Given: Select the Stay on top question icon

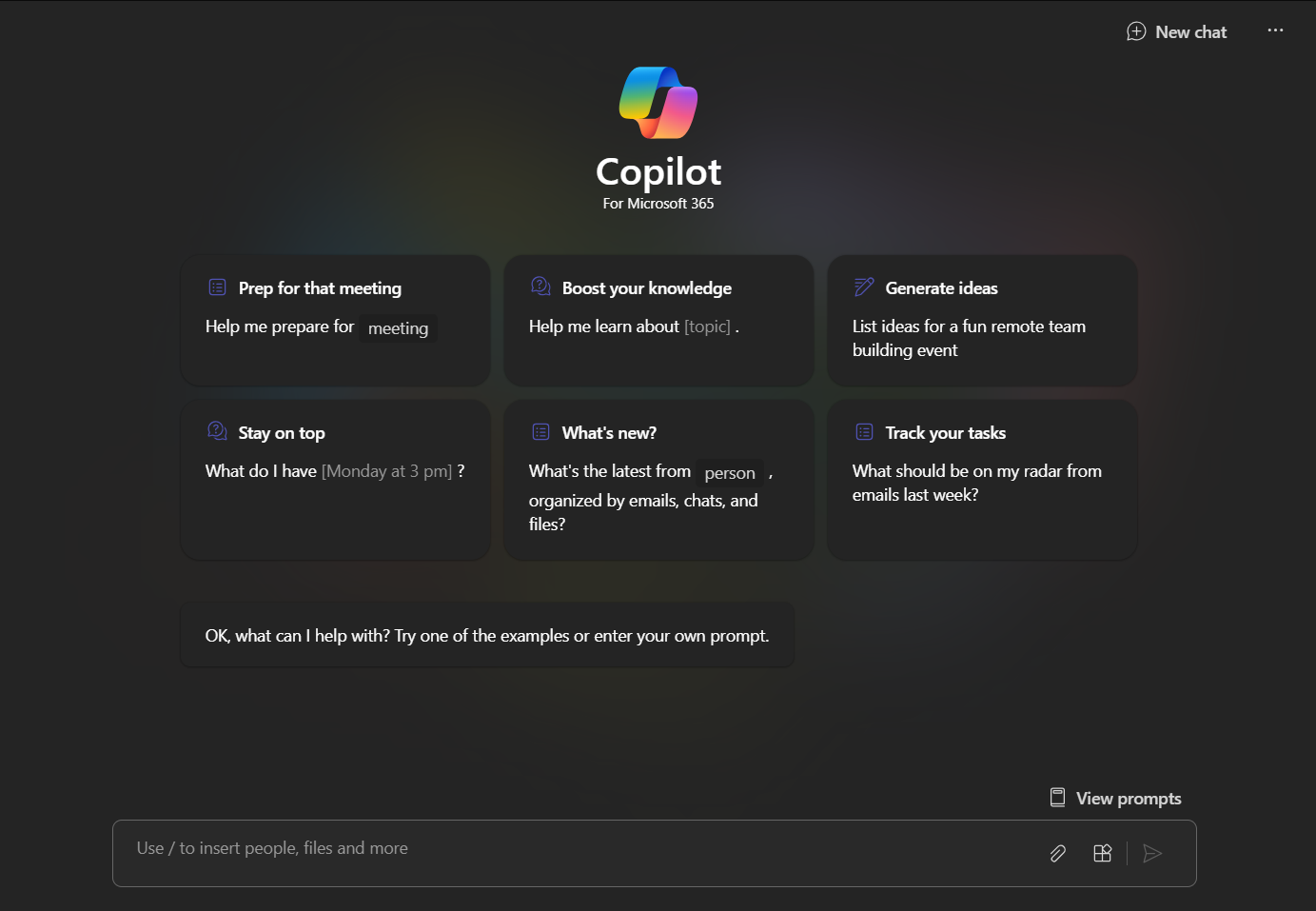Looking at the screenshot, I should pos(216,430).
